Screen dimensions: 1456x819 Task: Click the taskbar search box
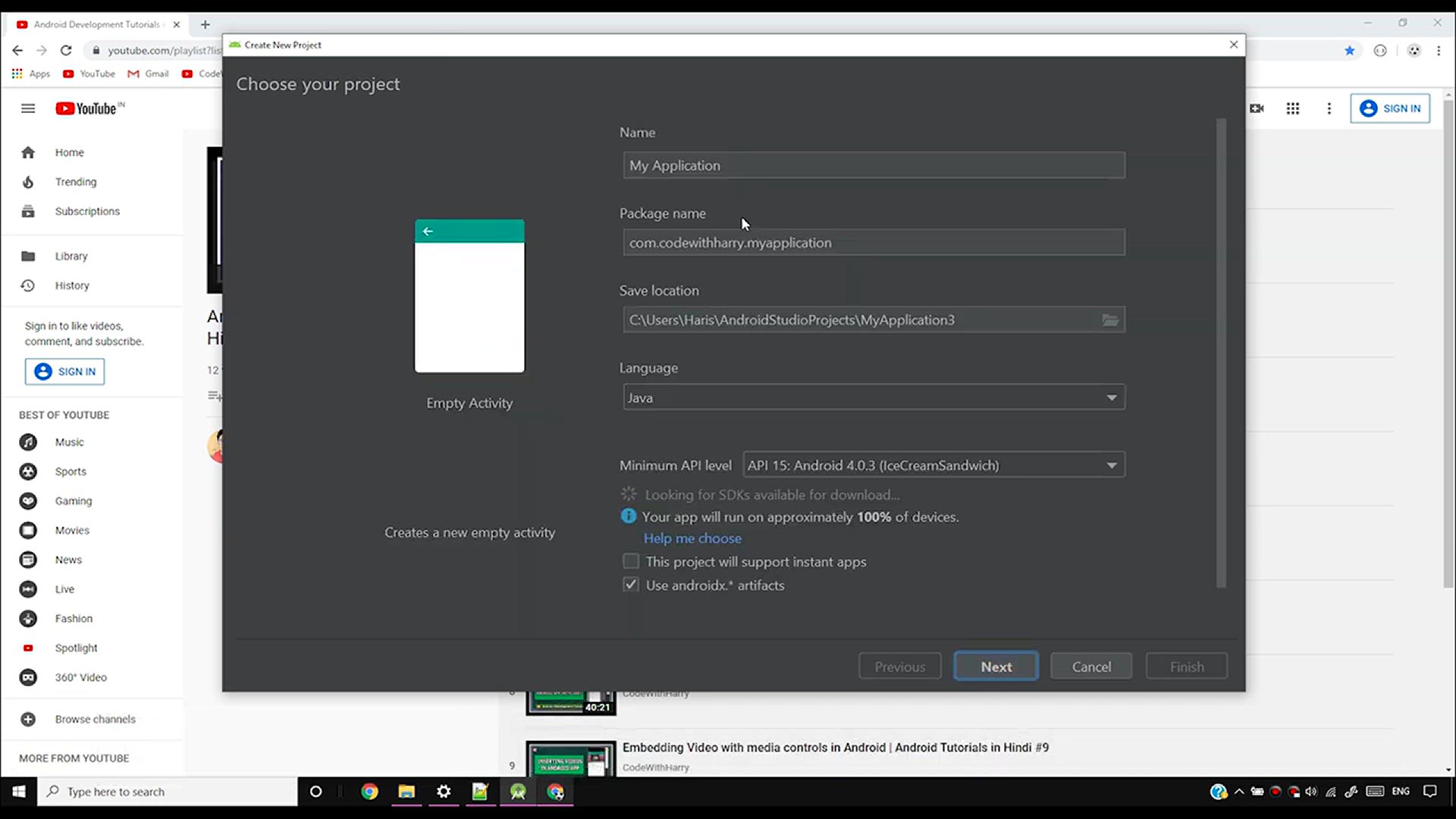point(168,792)
